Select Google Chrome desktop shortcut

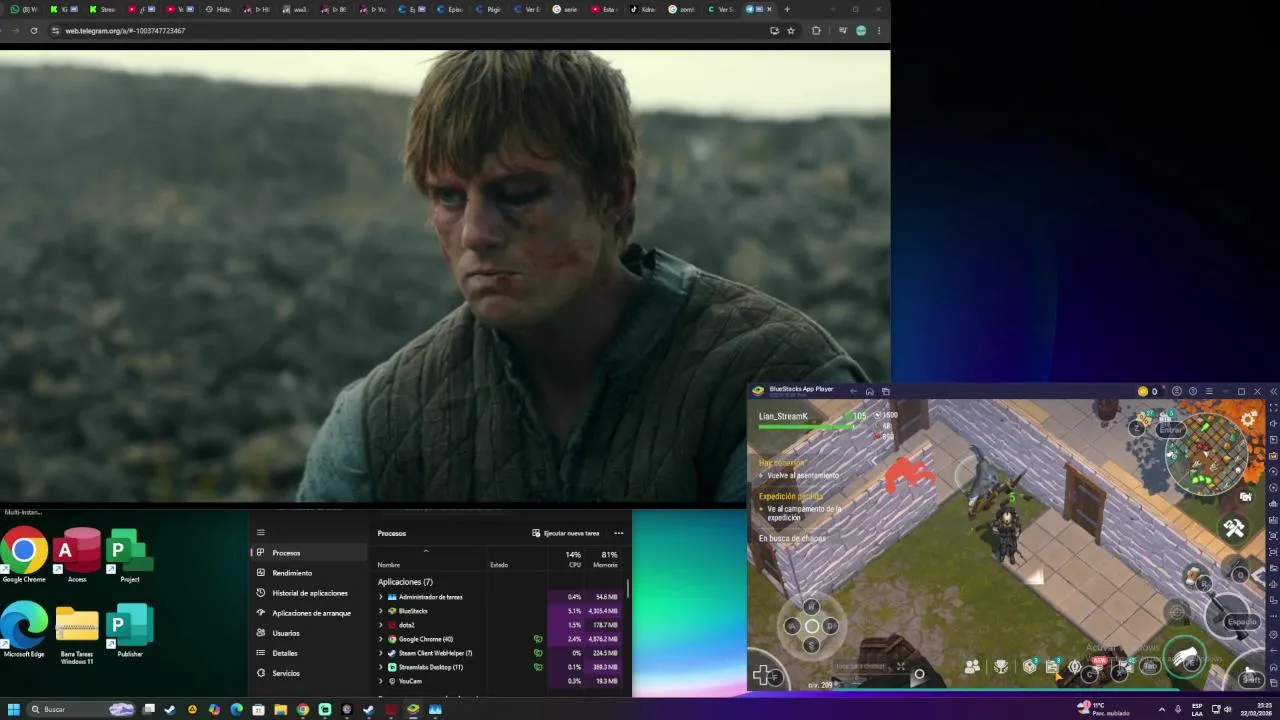24,555
